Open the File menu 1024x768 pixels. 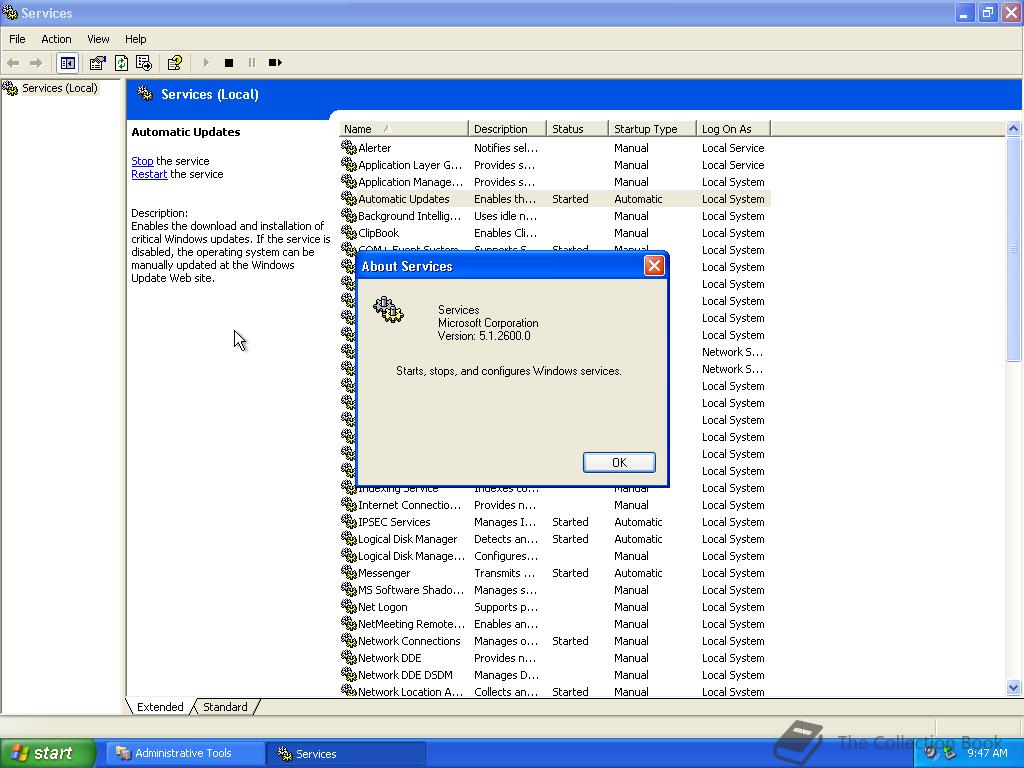click(x=17, y=39)
